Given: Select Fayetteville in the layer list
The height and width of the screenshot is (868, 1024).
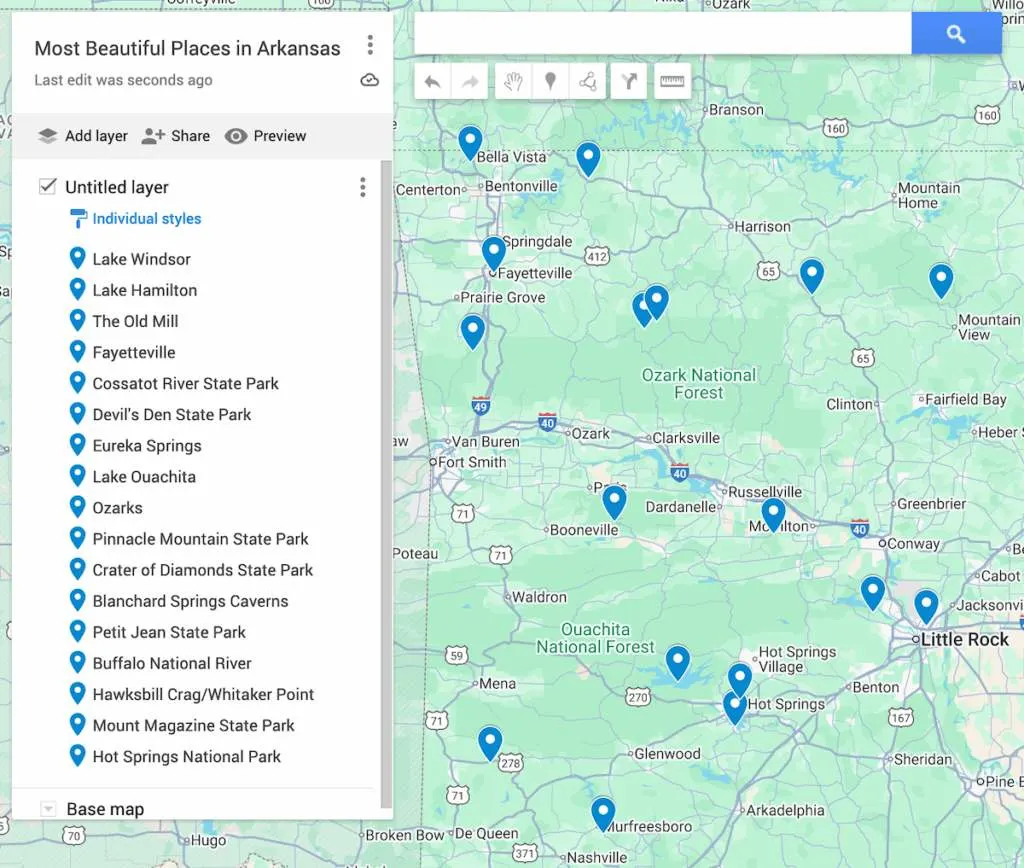Looking at the screenshot, I should click(x=134, y=353).
